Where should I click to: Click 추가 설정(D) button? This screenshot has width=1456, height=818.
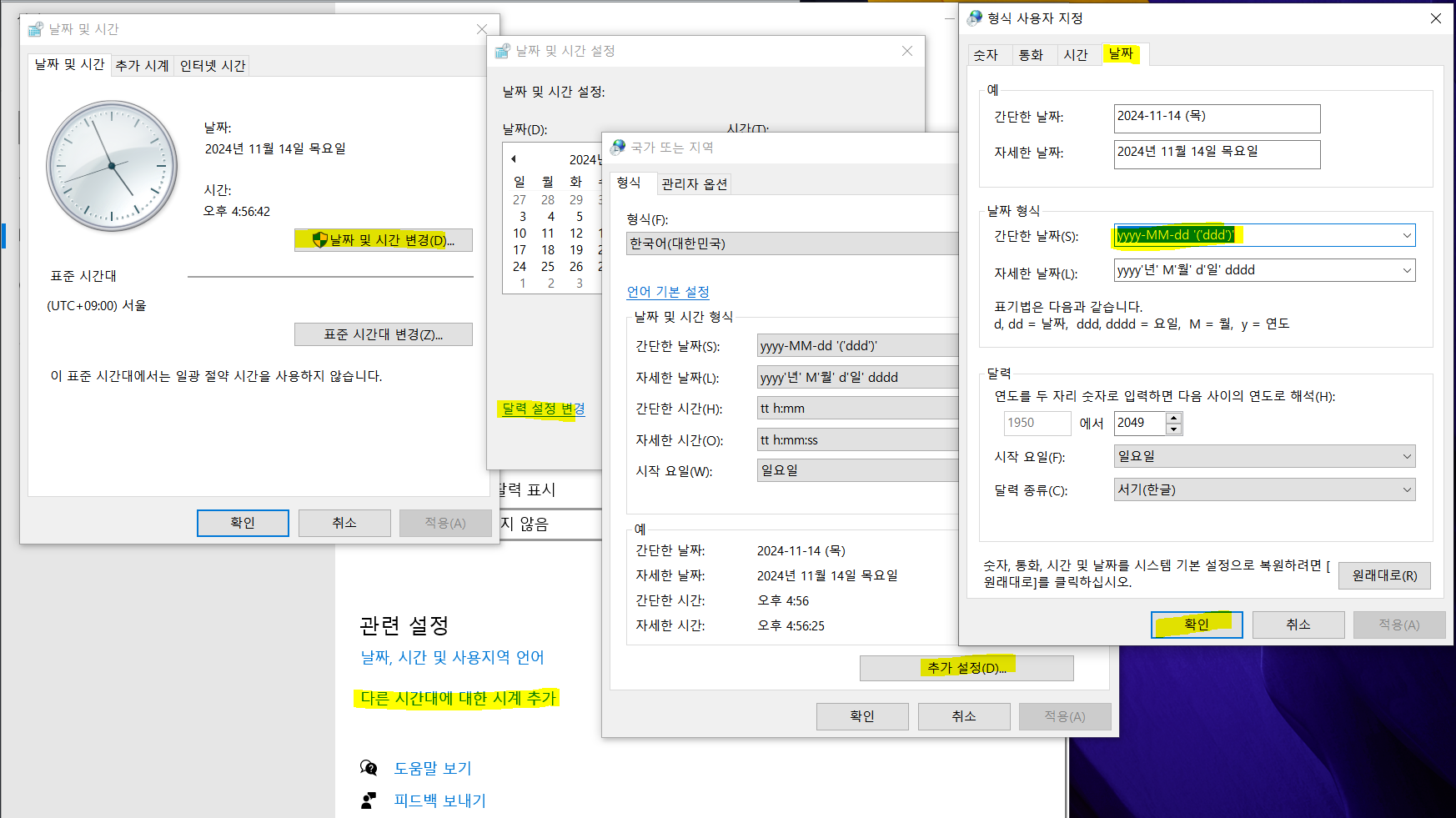point(966,668)
